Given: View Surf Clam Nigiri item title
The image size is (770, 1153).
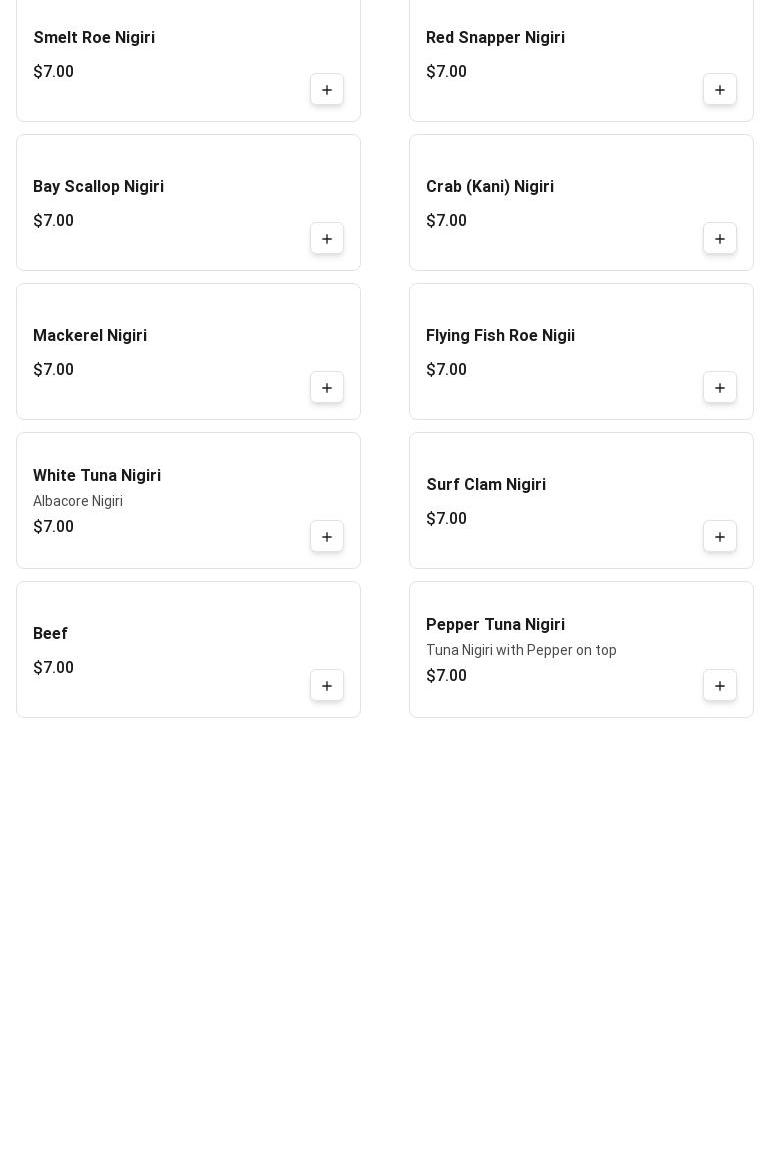Looking at the screenshot, I should pos(486,485).
